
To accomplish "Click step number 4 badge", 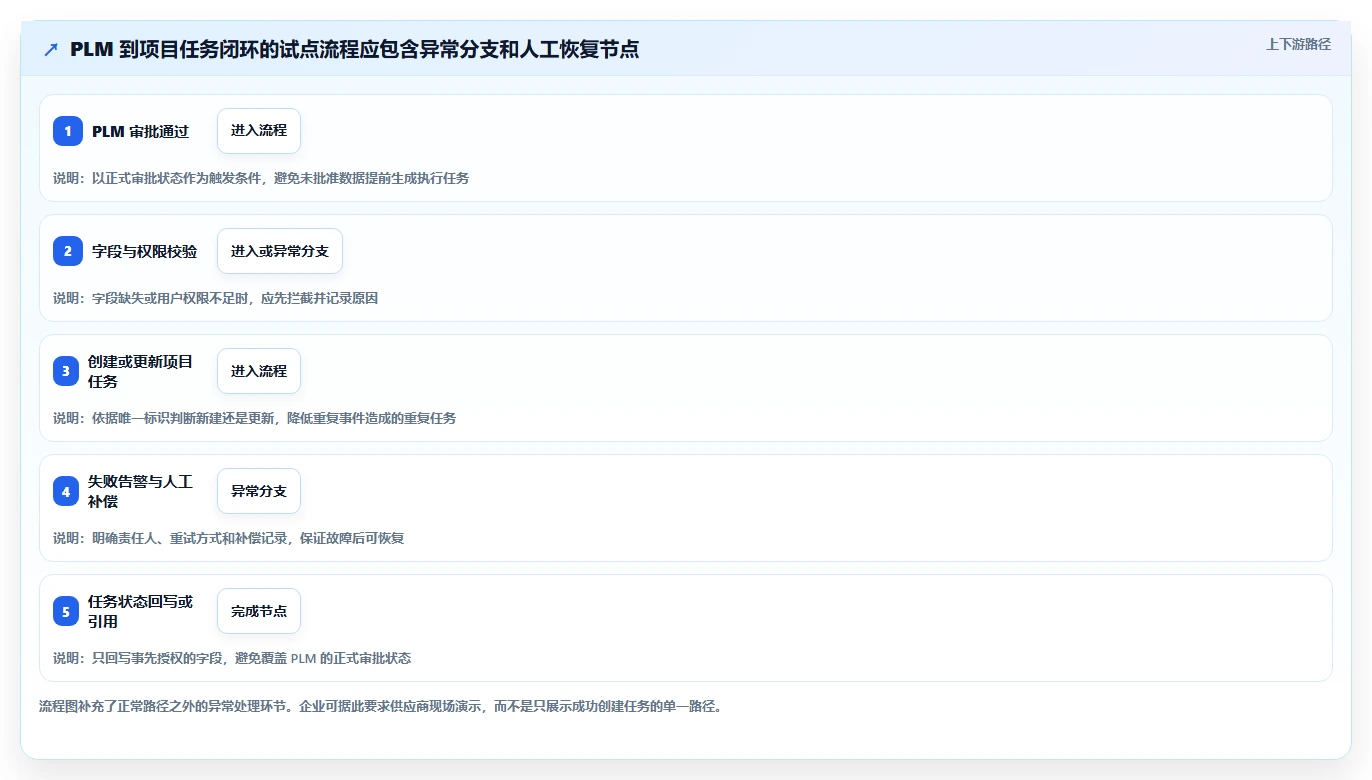I will tap(66, 491).
